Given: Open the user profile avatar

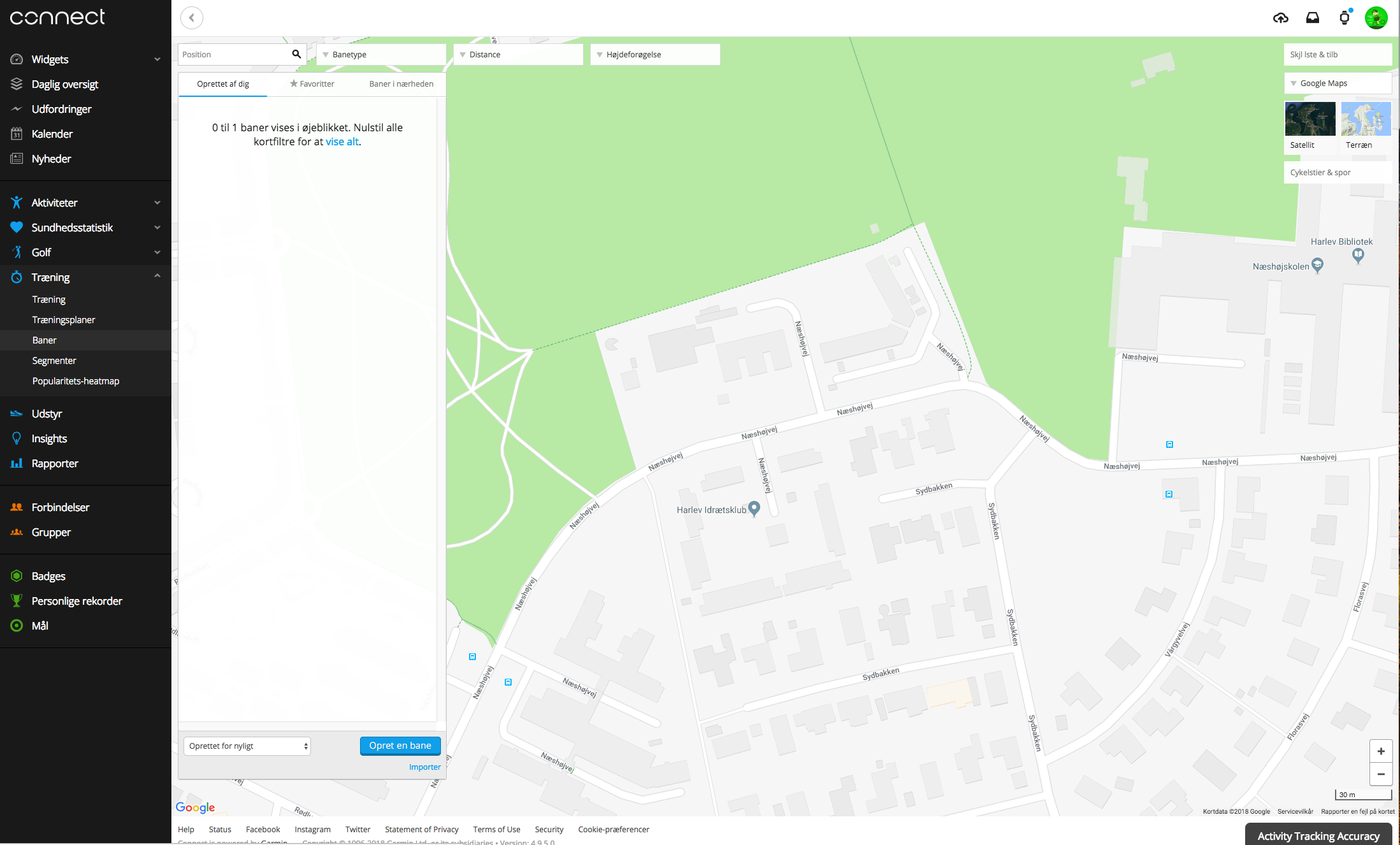Looking at the screenshot, I should coord(1376,18).
